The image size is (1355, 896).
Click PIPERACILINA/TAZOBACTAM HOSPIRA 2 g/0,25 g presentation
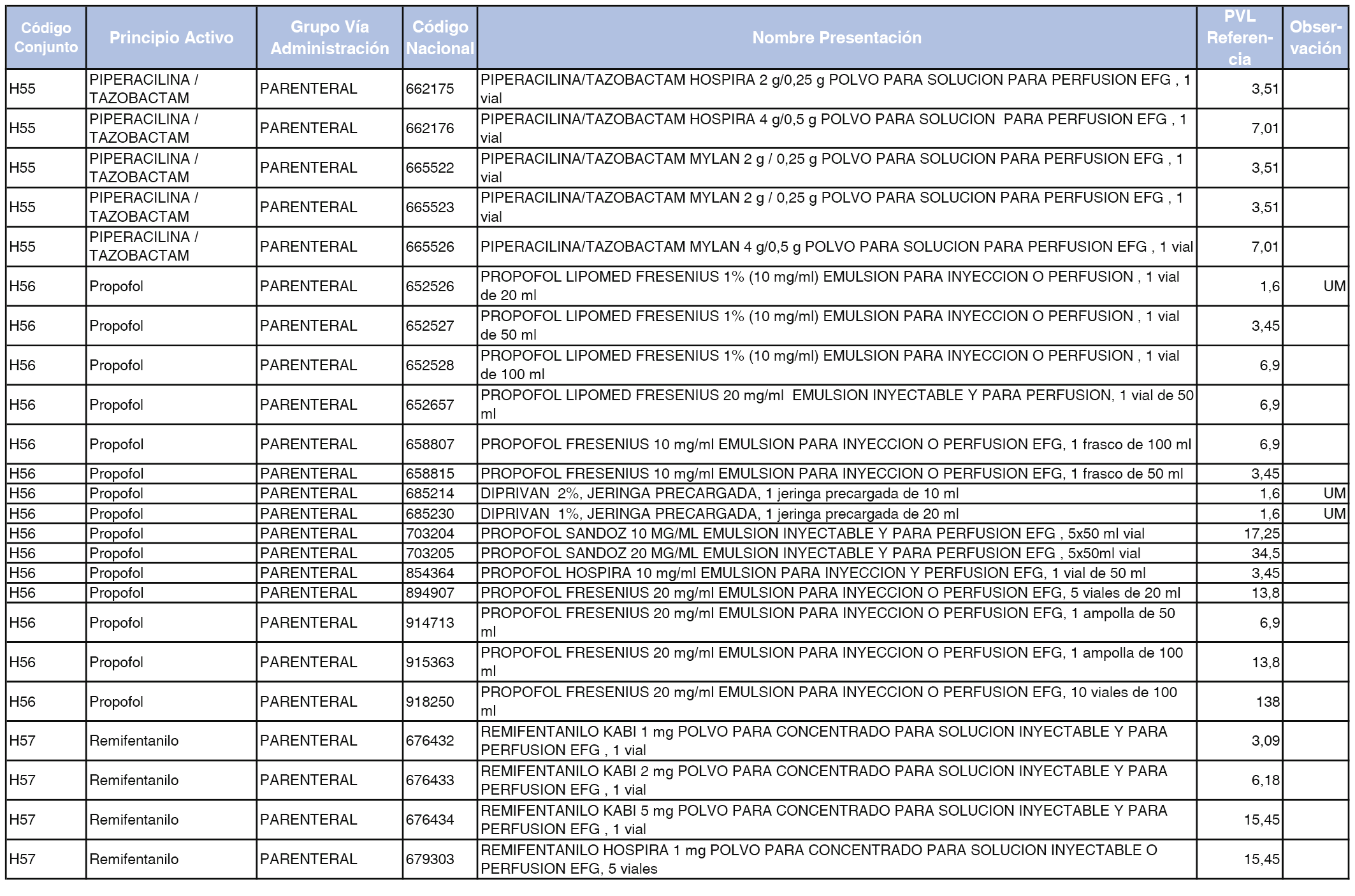point(836,89)
